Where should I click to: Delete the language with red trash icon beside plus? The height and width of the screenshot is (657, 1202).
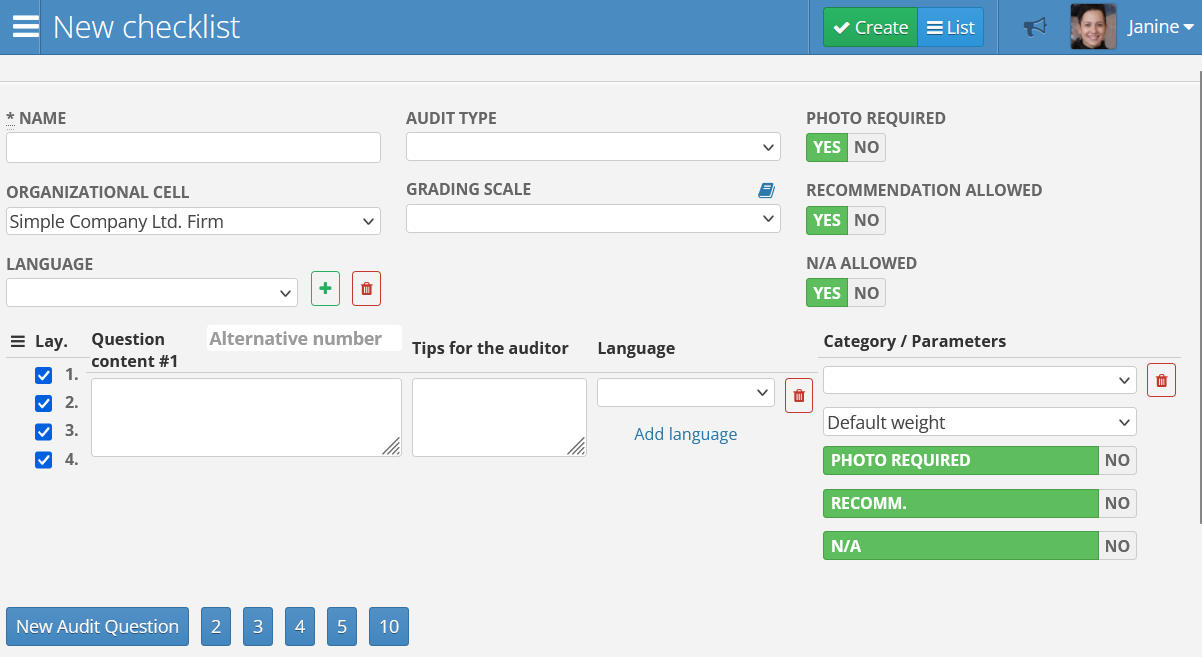tap(366, 289)
